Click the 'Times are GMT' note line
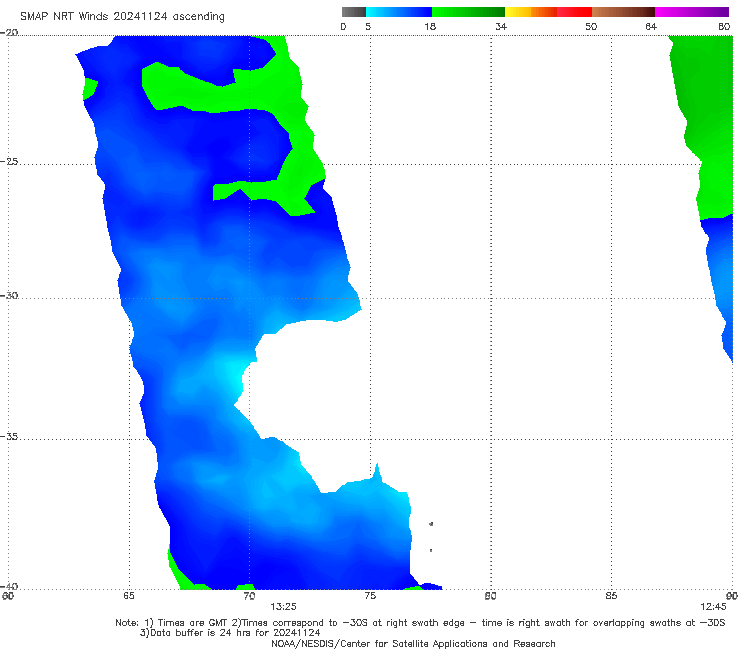Image resolution: width=740 pixels, height=650 pixels. (x=420, y=623)
